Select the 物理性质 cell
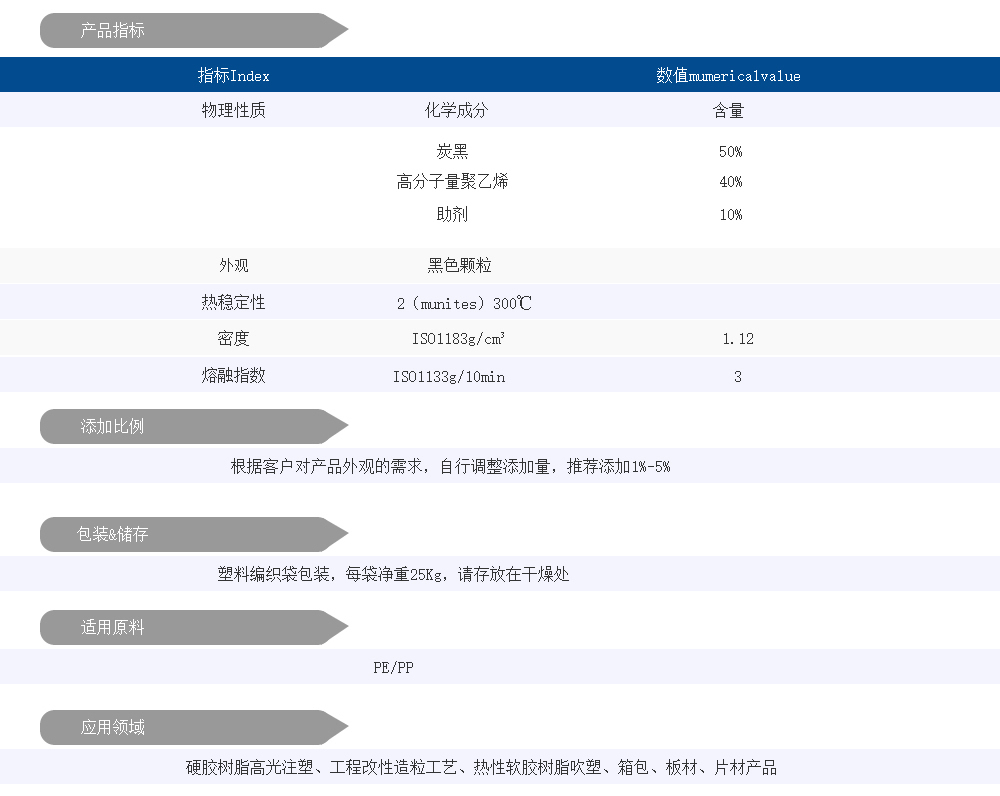 coord(233,111)
